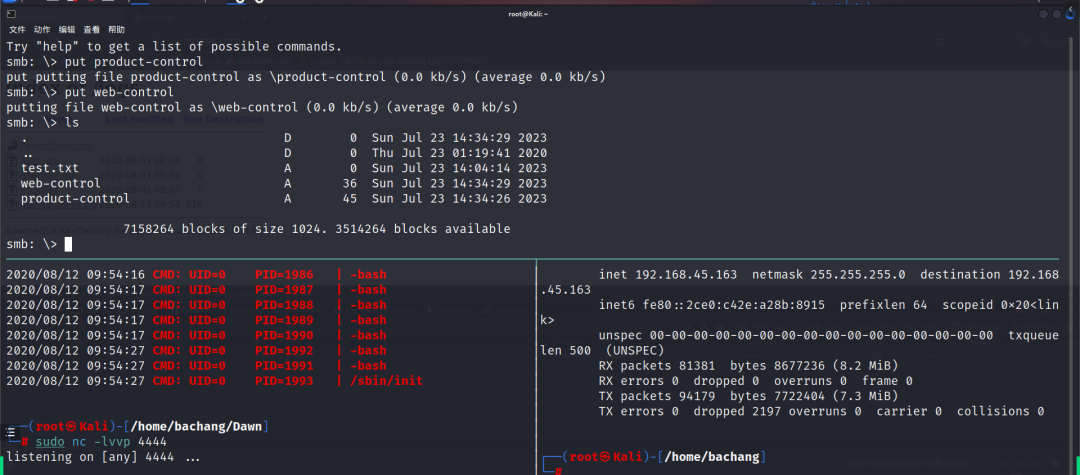Click the PID=1991 -bash log row
Screen dimensions: 1080x475
click(196, 366)
